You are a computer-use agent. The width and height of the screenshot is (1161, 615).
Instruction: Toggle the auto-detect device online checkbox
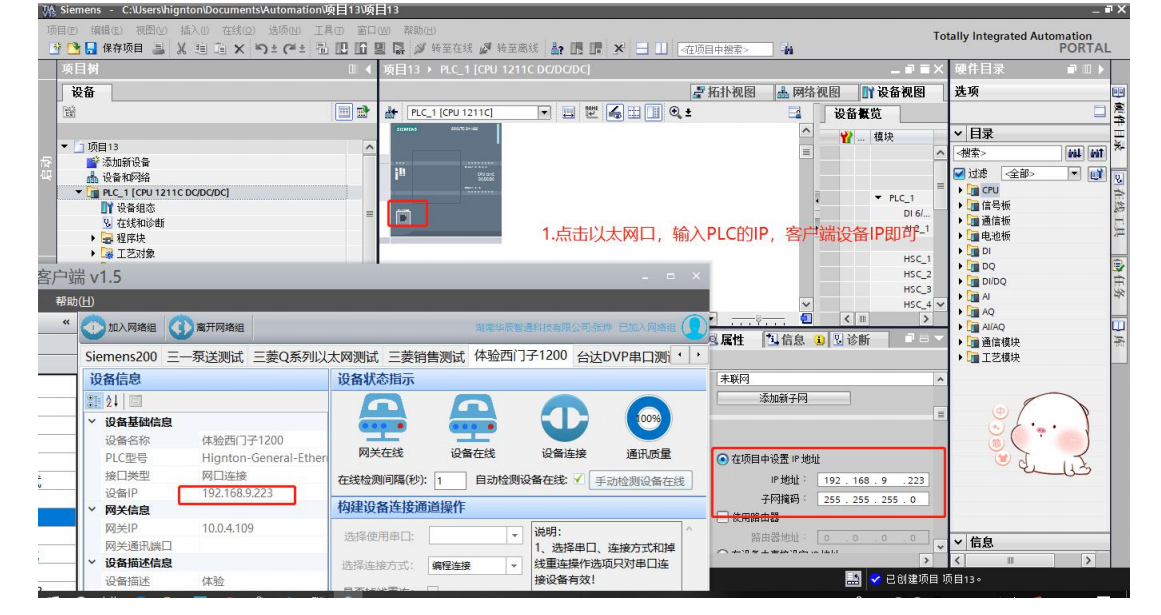pyautogui.click(x=578, y=480)
